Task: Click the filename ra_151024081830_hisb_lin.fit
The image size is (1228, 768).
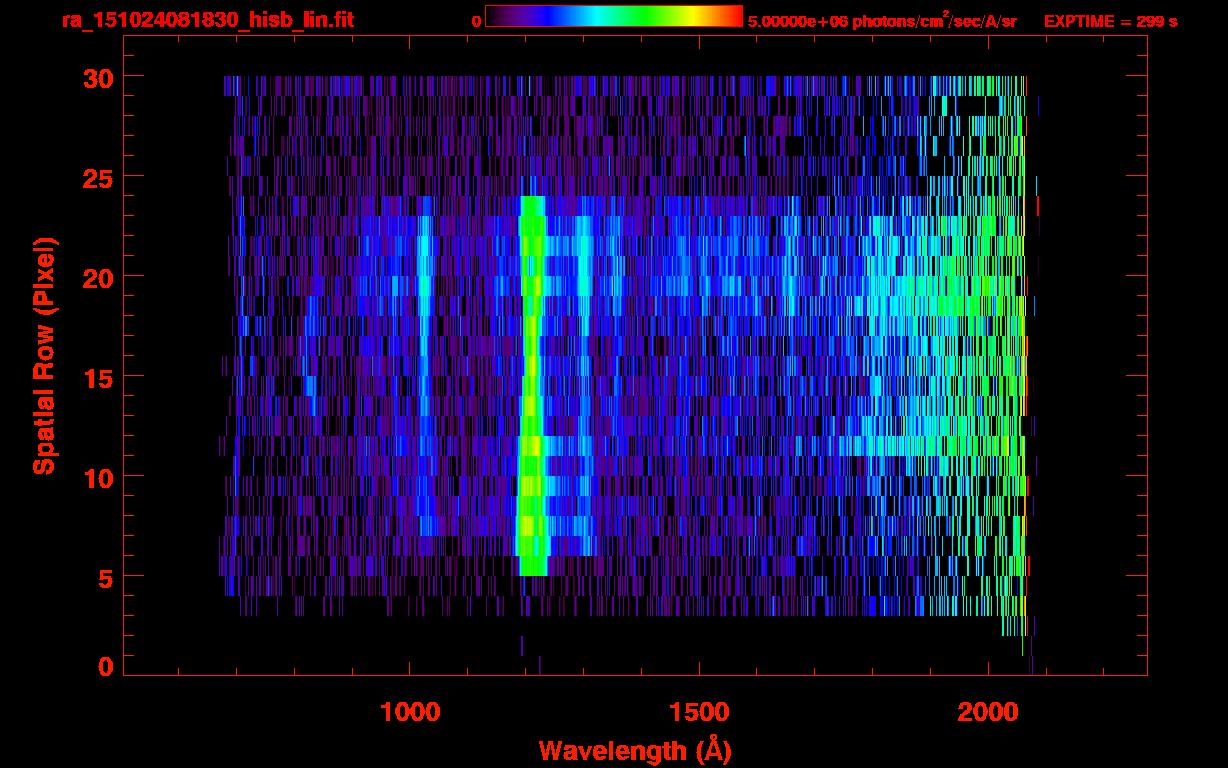Action: (207, 20)
